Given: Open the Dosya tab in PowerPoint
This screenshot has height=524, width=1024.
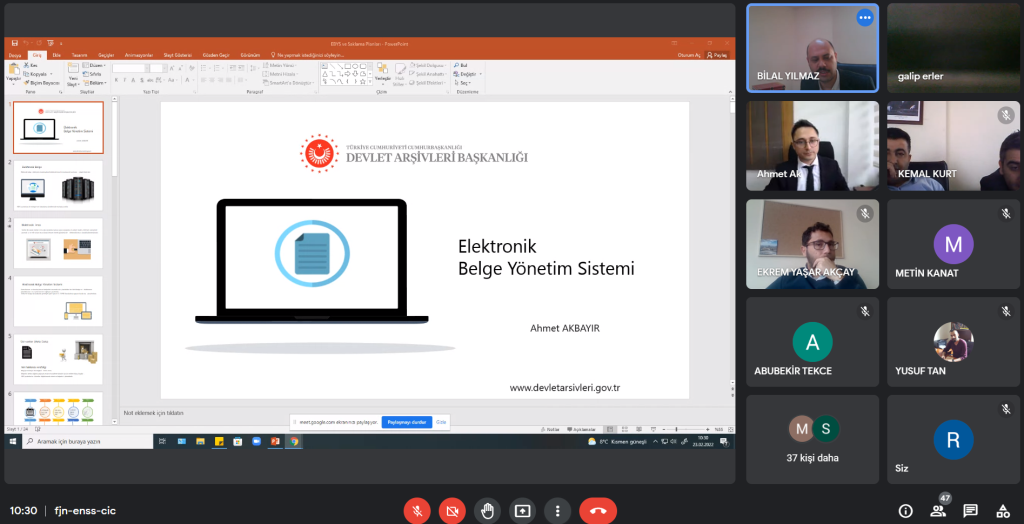Looking at the screenshot, I should [14, 56].
